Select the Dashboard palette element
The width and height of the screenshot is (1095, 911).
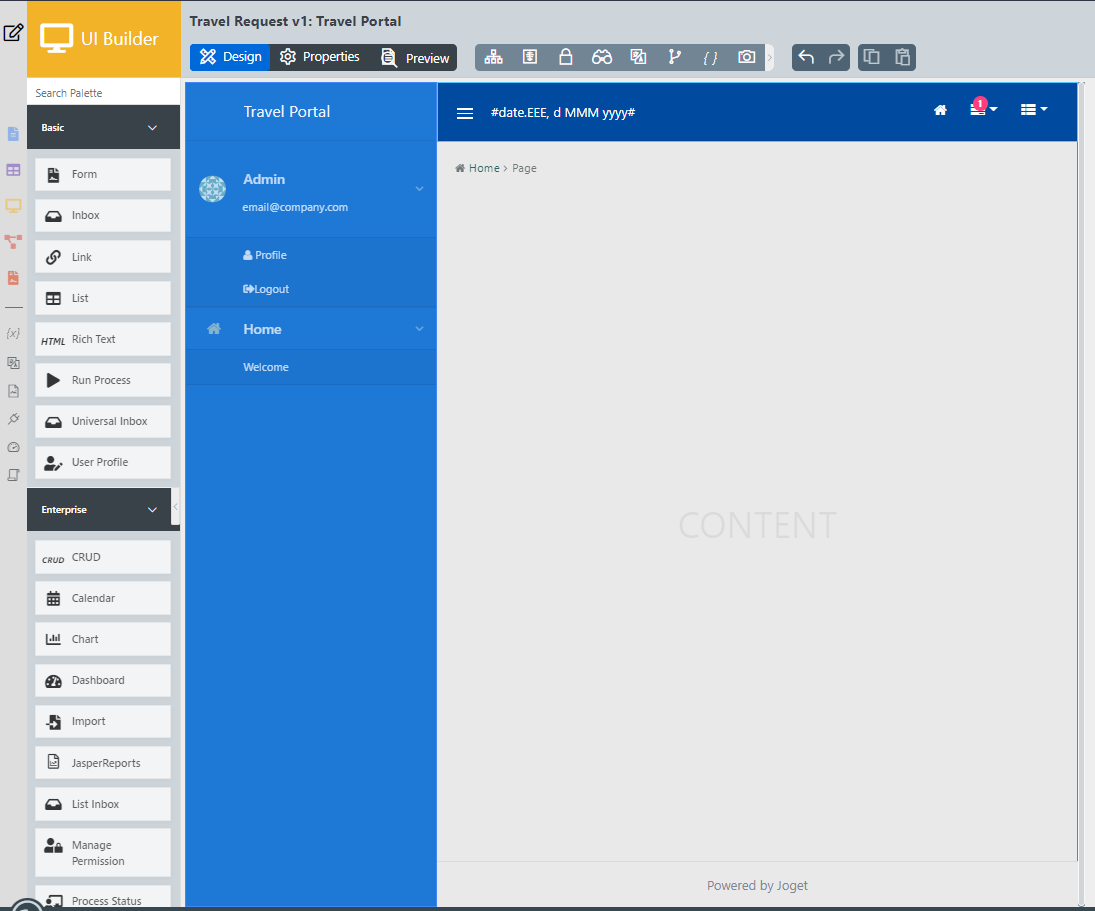pyautogui.click(x=103, y=681)
